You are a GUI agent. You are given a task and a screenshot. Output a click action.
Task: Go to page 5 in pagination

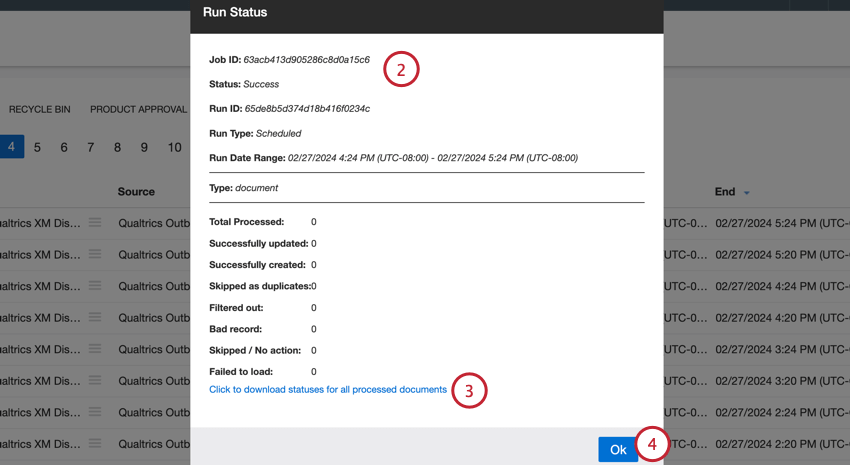[37, 147]
